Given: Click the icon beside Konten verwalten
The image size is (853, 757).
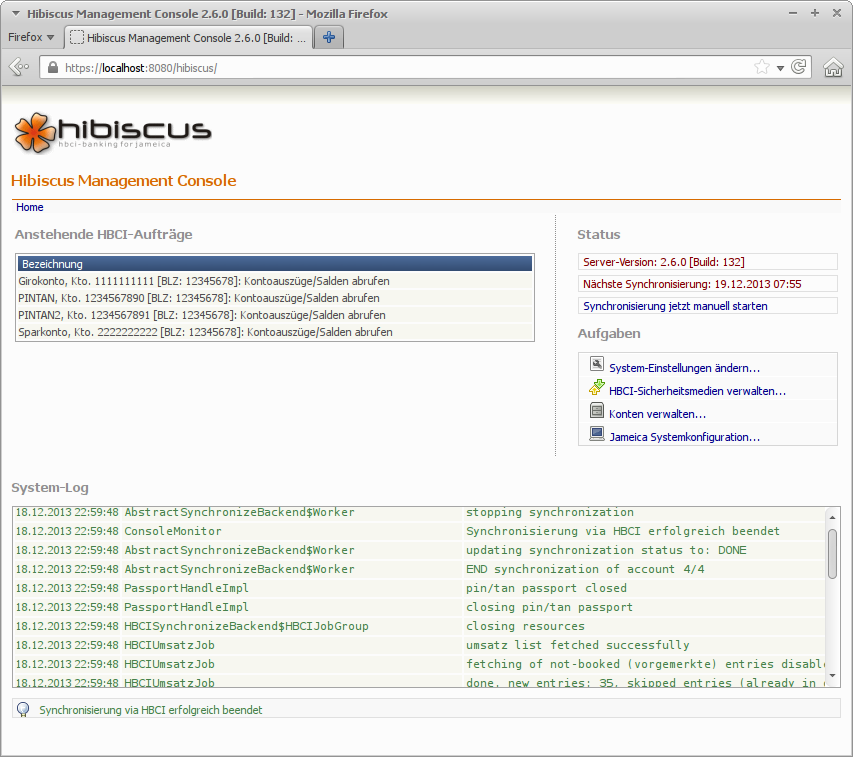Looking at the screenshot, I should point(597,411).
